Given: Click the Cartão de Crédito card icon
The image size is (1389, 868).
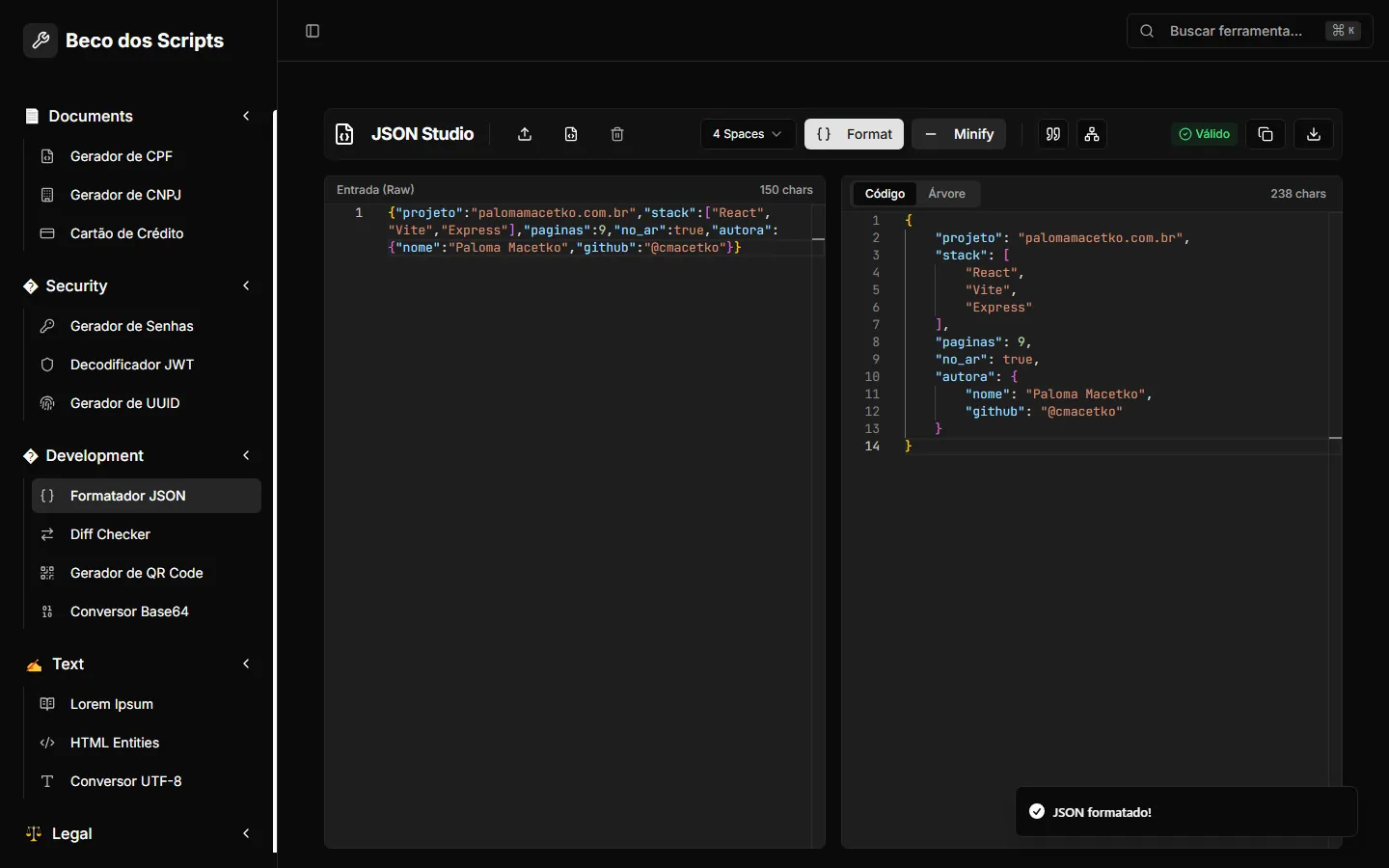Looking at the screenshot, I should point(47,233).
